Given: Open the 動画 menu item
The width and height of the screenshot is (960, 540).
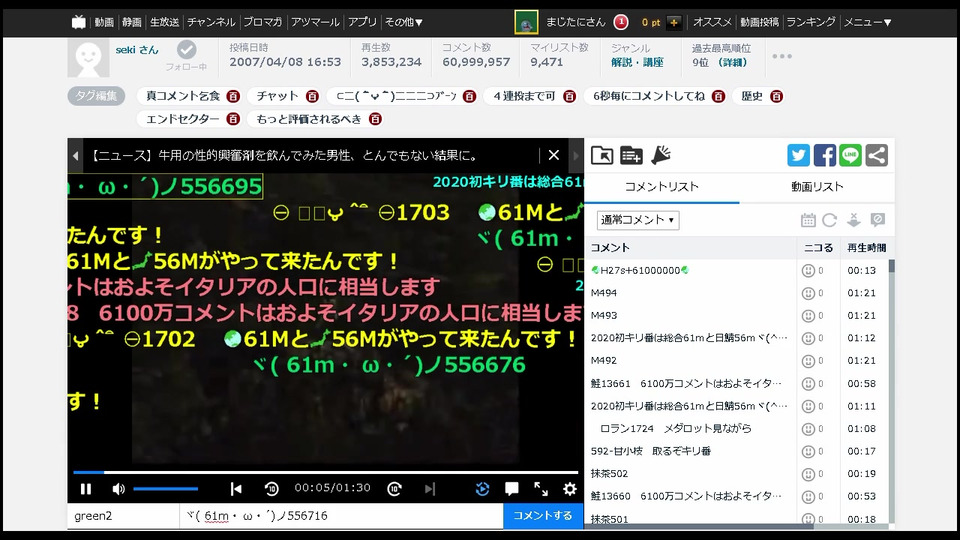Looking at the screenshot, I should pos(104,22).
